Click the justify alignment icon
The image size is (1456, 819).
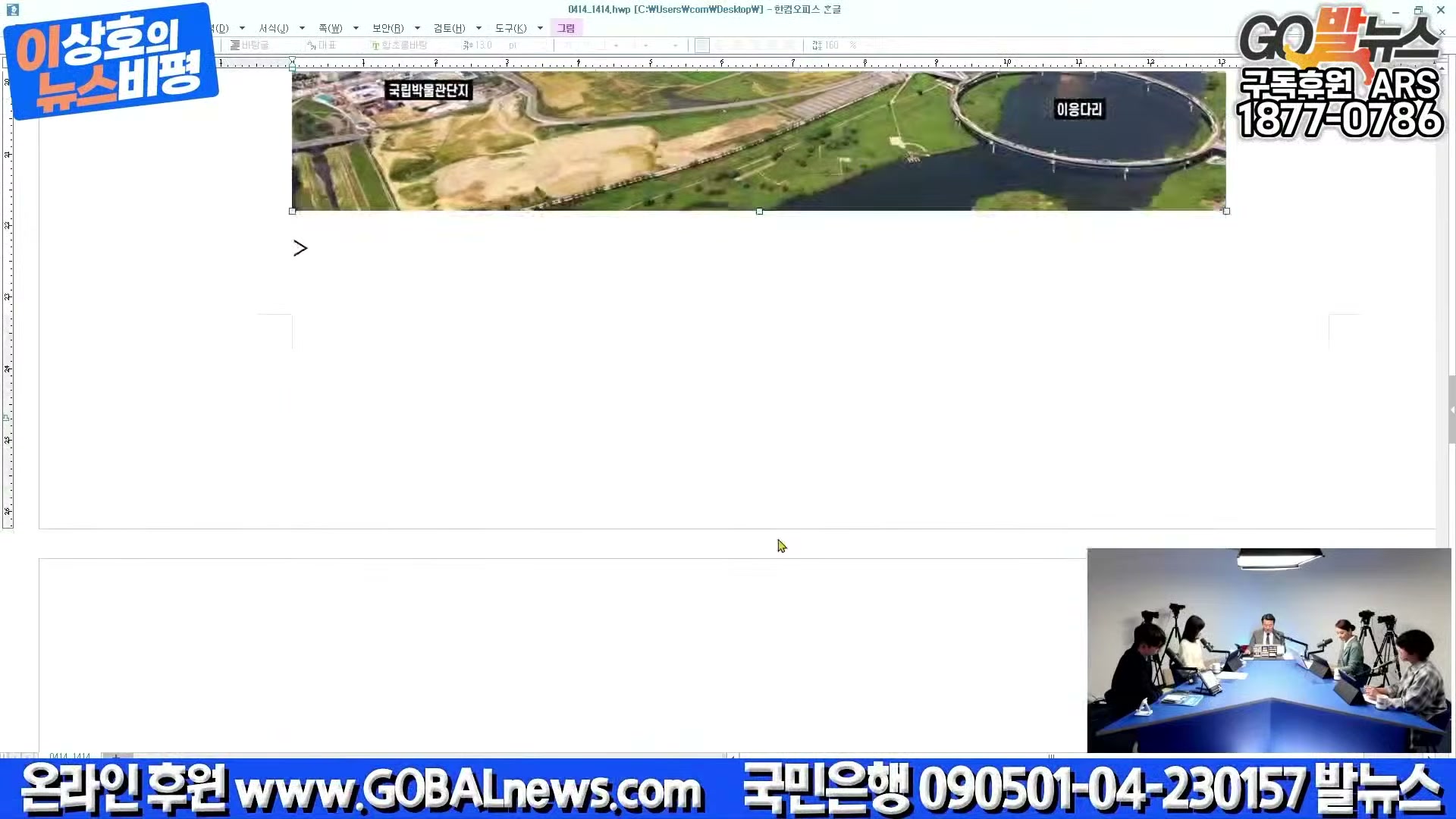(x=702, y=45)
